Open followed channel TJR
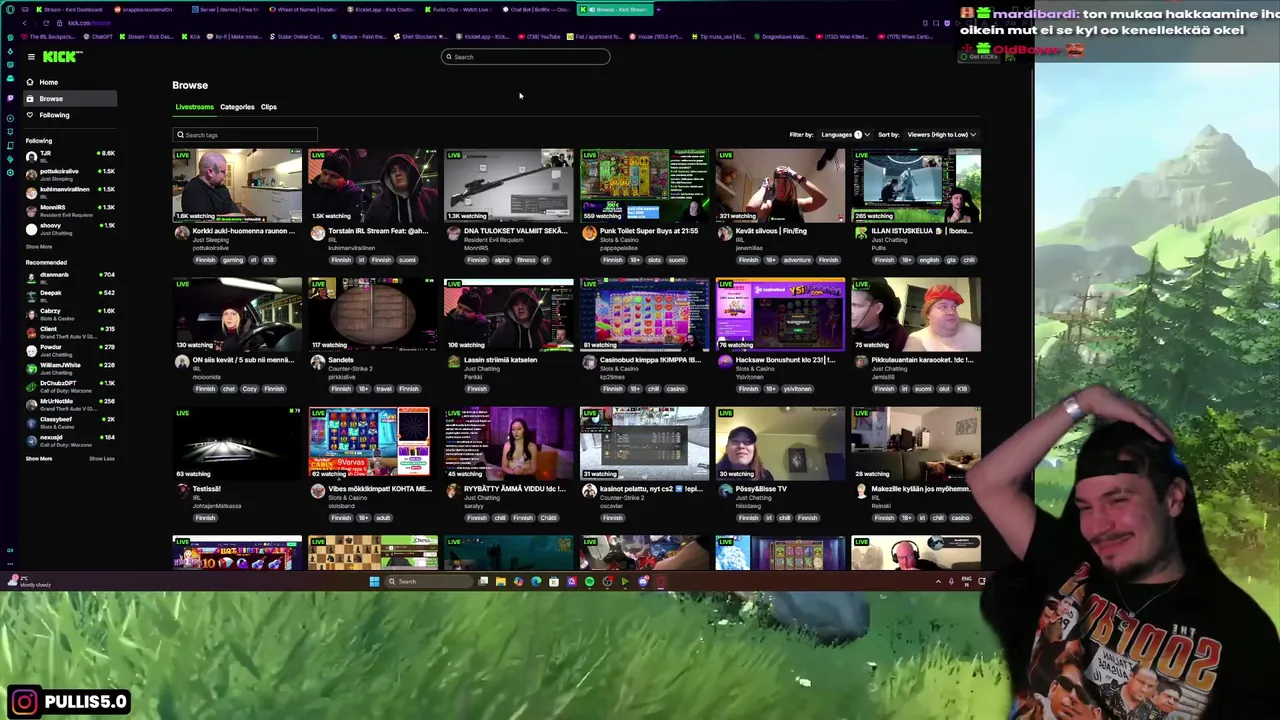Viewport: 1280px width, 720px height. [70, 155]
